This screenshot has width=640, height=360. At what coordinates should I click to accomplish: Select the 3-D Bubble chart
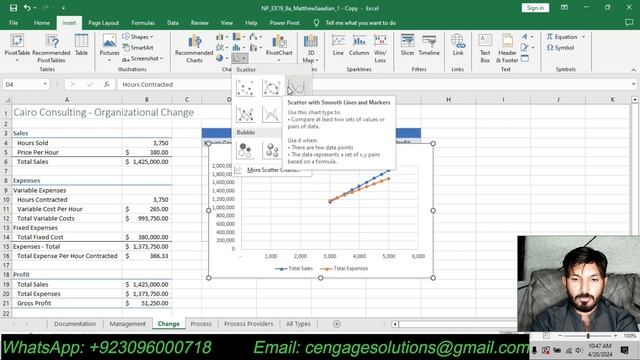(271, 150)
